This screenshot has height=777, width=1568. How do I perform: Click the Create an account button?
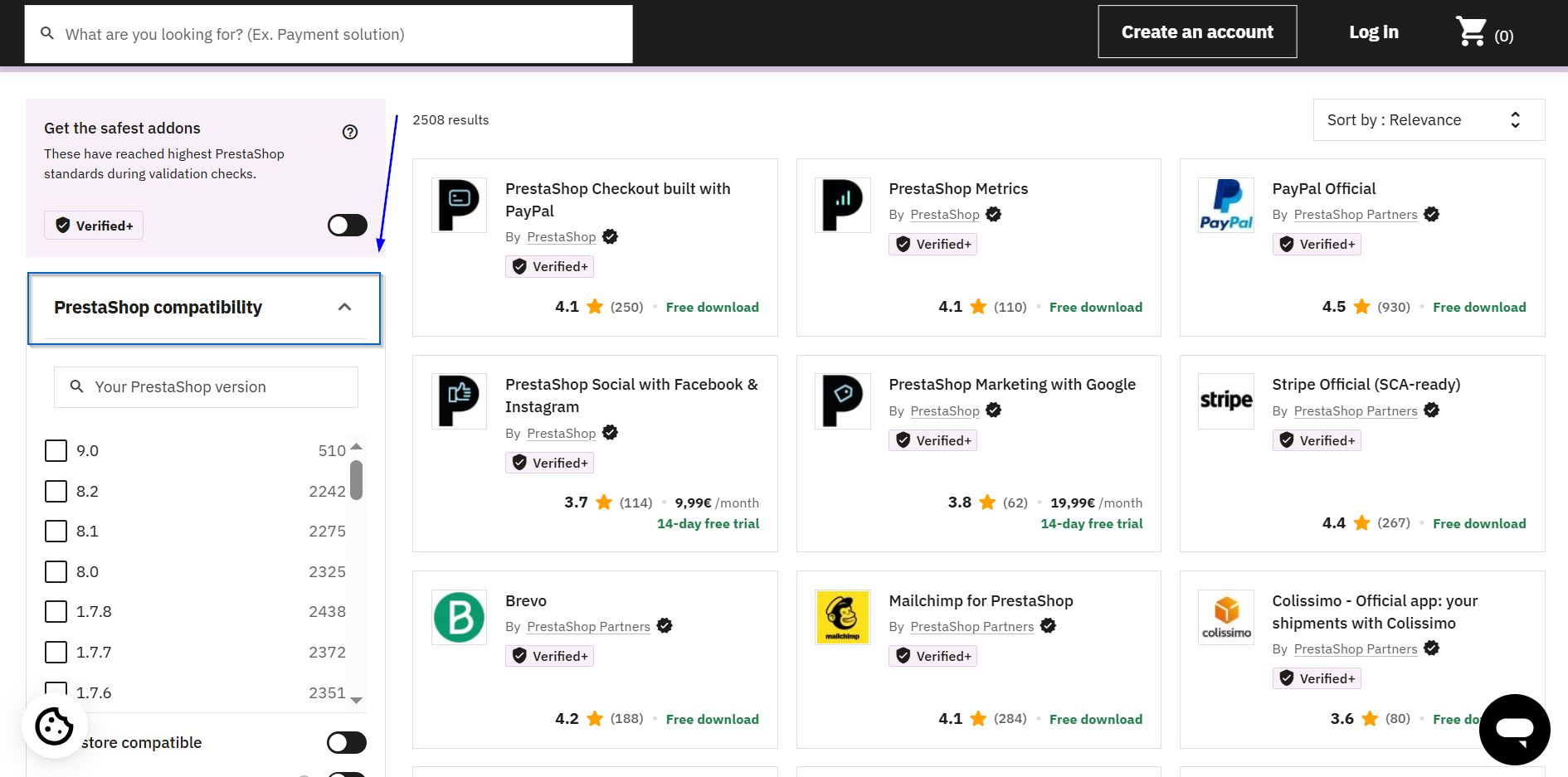tap(1196, 32)
